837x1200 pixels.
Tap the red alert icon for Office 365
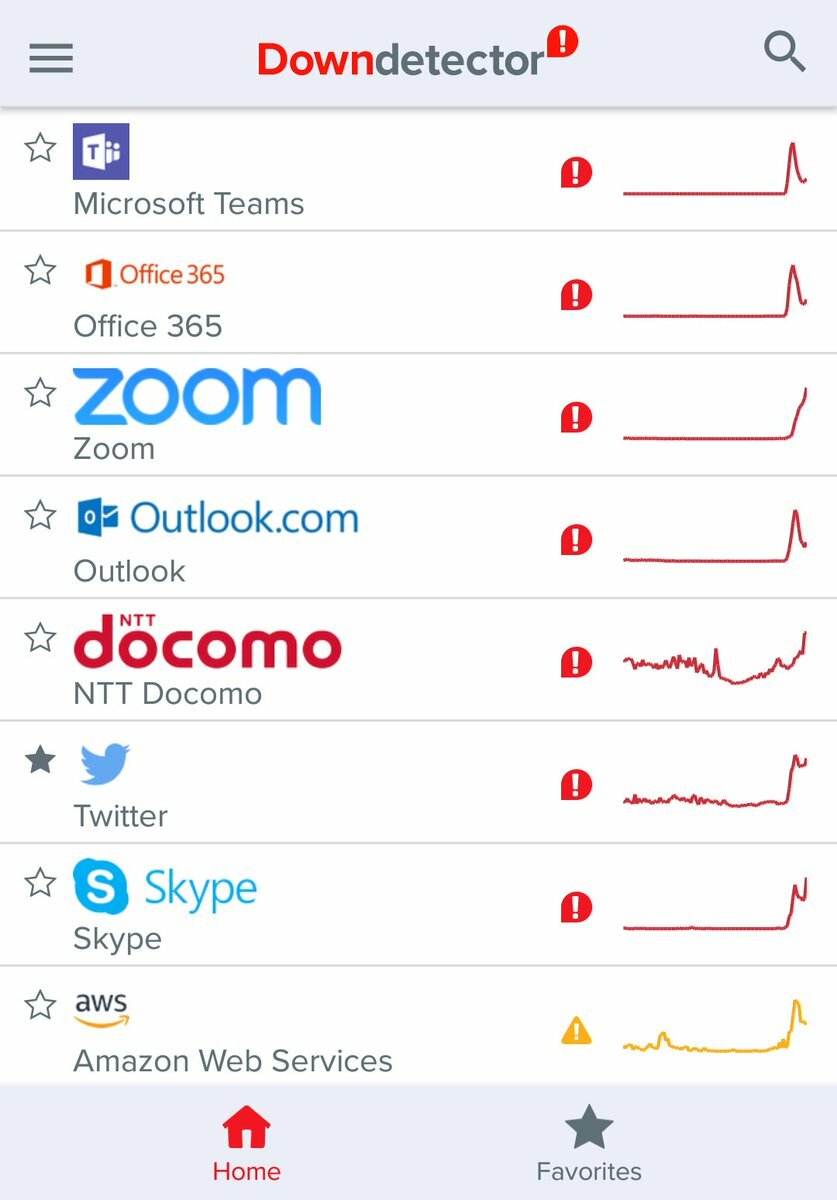(x=576, y=295)
